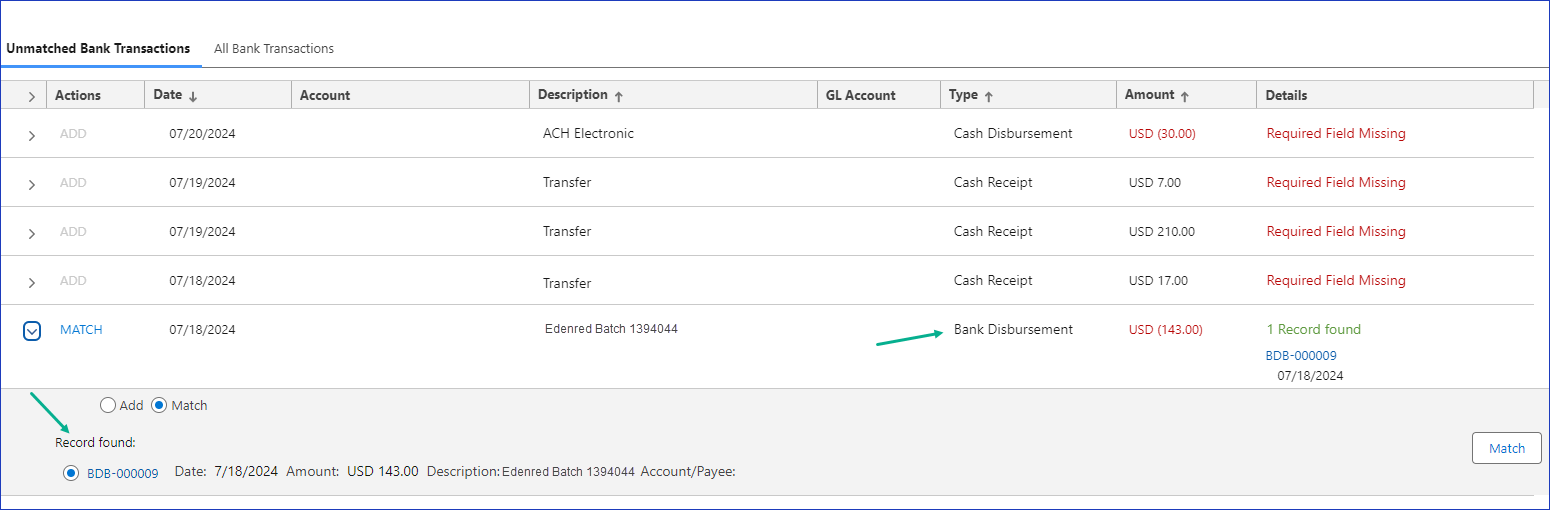Choose the BDB-000009 record radio button

pos(71,473)
